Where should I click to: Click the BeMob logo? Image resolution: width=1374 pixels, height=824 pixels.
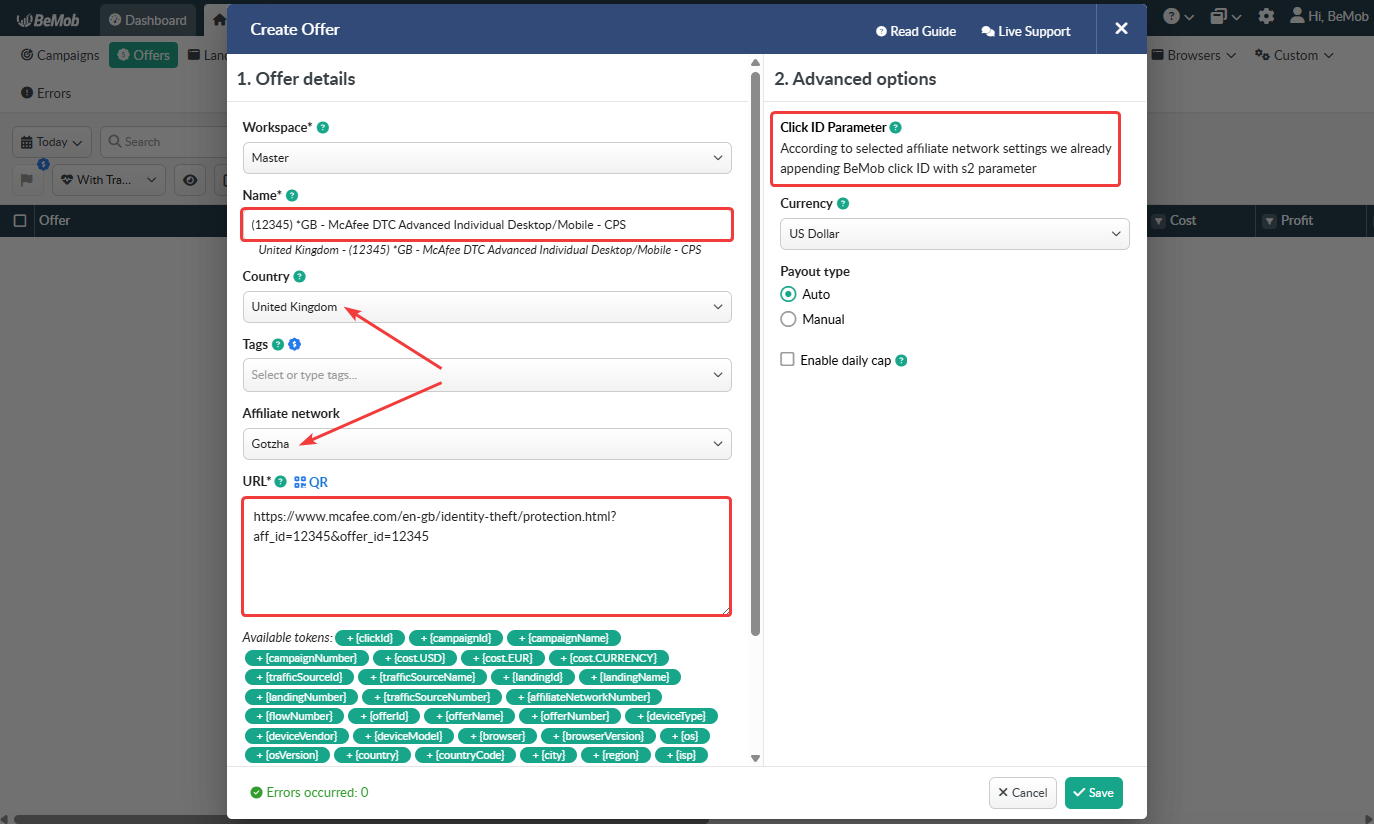[50, 20]
